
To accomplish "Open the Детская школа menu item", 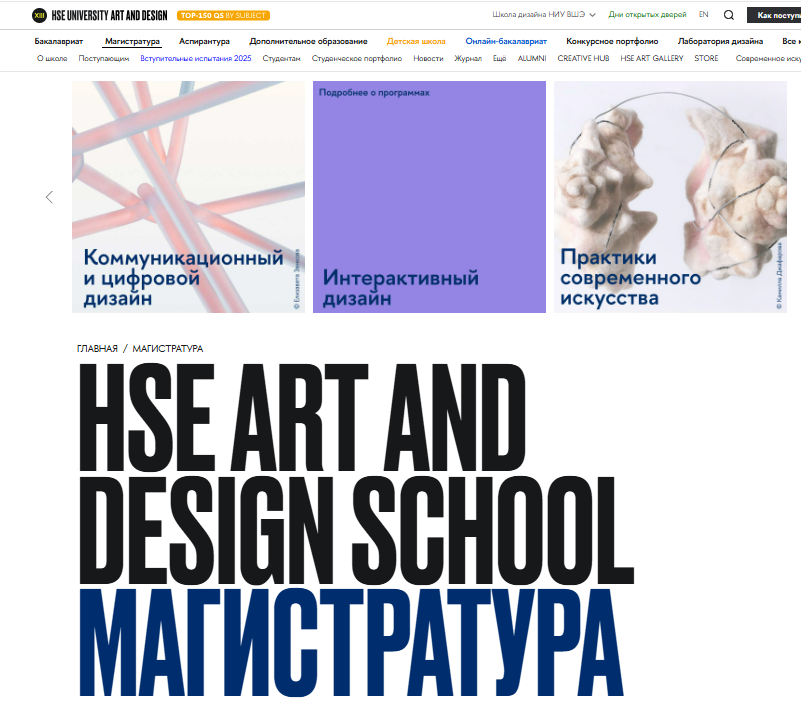I will point(416,41).
